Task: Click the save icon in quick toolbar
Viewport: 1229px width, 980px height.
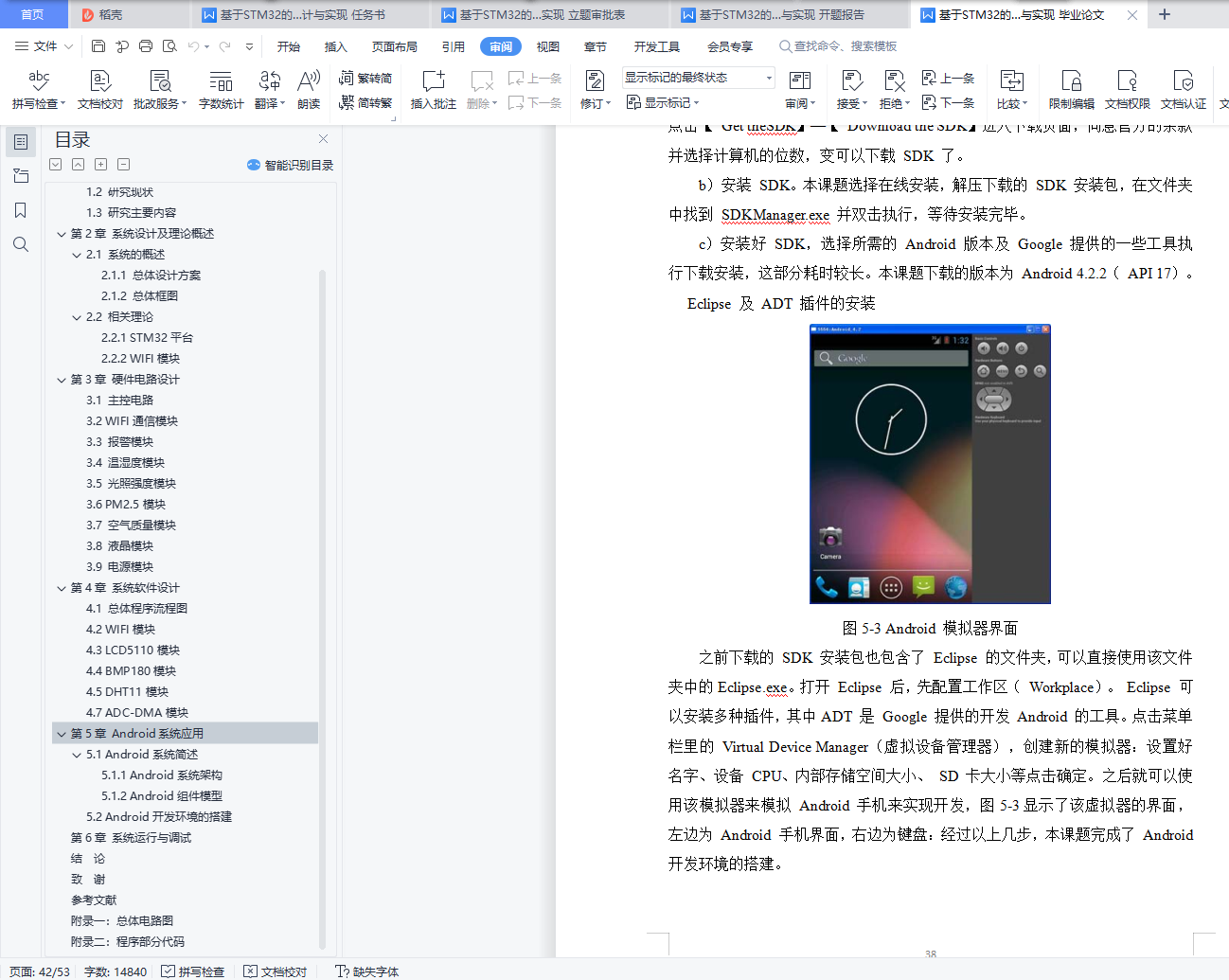Action: (x=98, y=45)
